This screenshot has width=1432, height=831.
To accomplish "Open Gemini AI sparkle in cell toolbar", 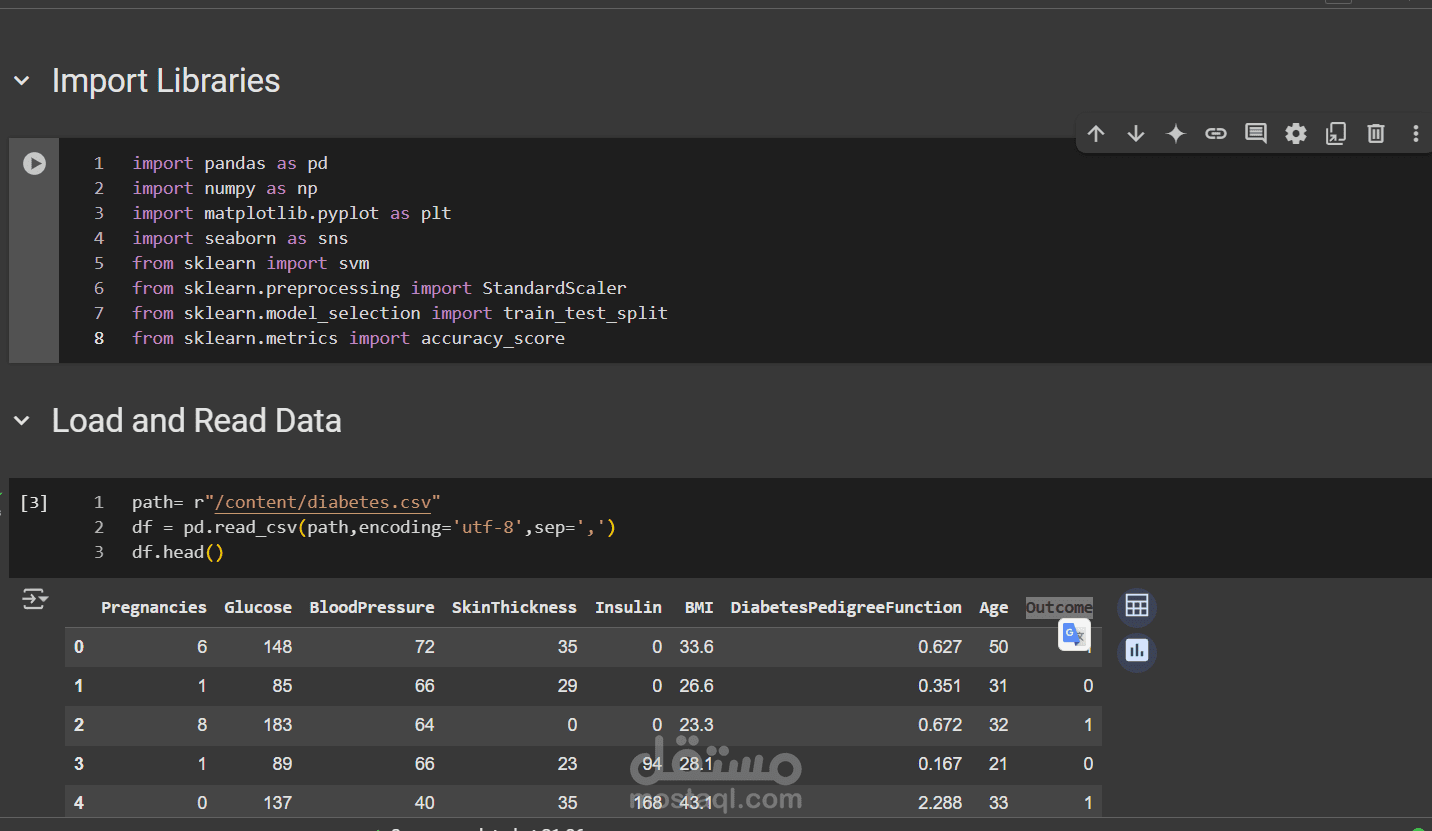I will point(1176,134).
